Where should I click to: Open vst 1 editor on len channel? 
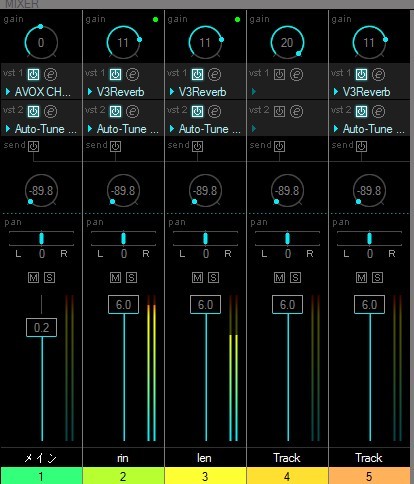pos(214,74)
